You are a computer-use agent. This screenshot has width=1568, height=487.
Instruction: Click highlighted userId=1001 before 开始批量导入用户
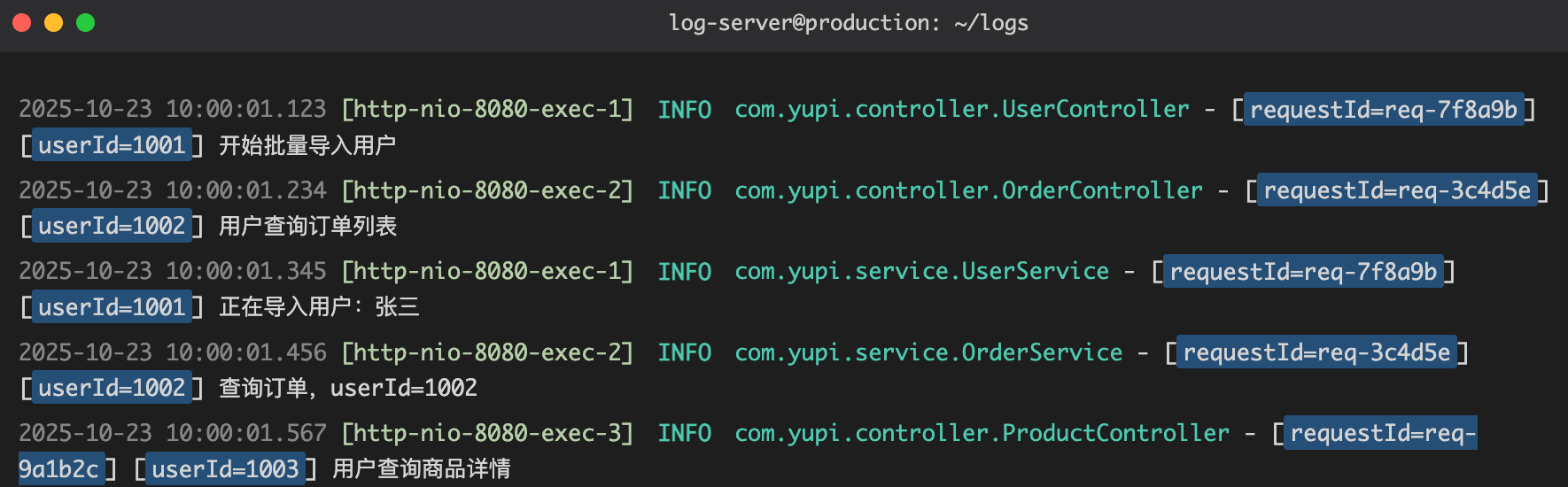(112, 145)
